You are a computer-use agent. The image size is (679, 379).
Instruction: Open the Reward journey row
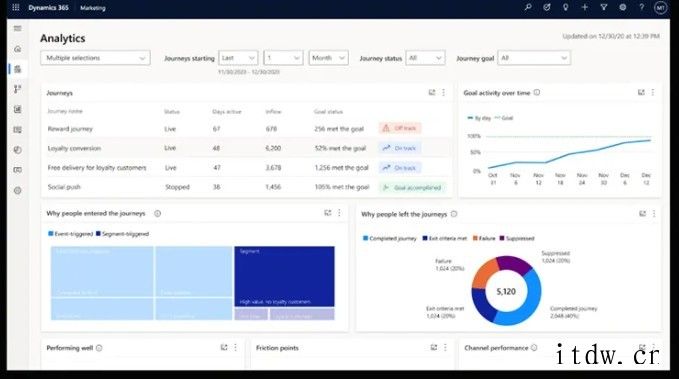(247, 129)
